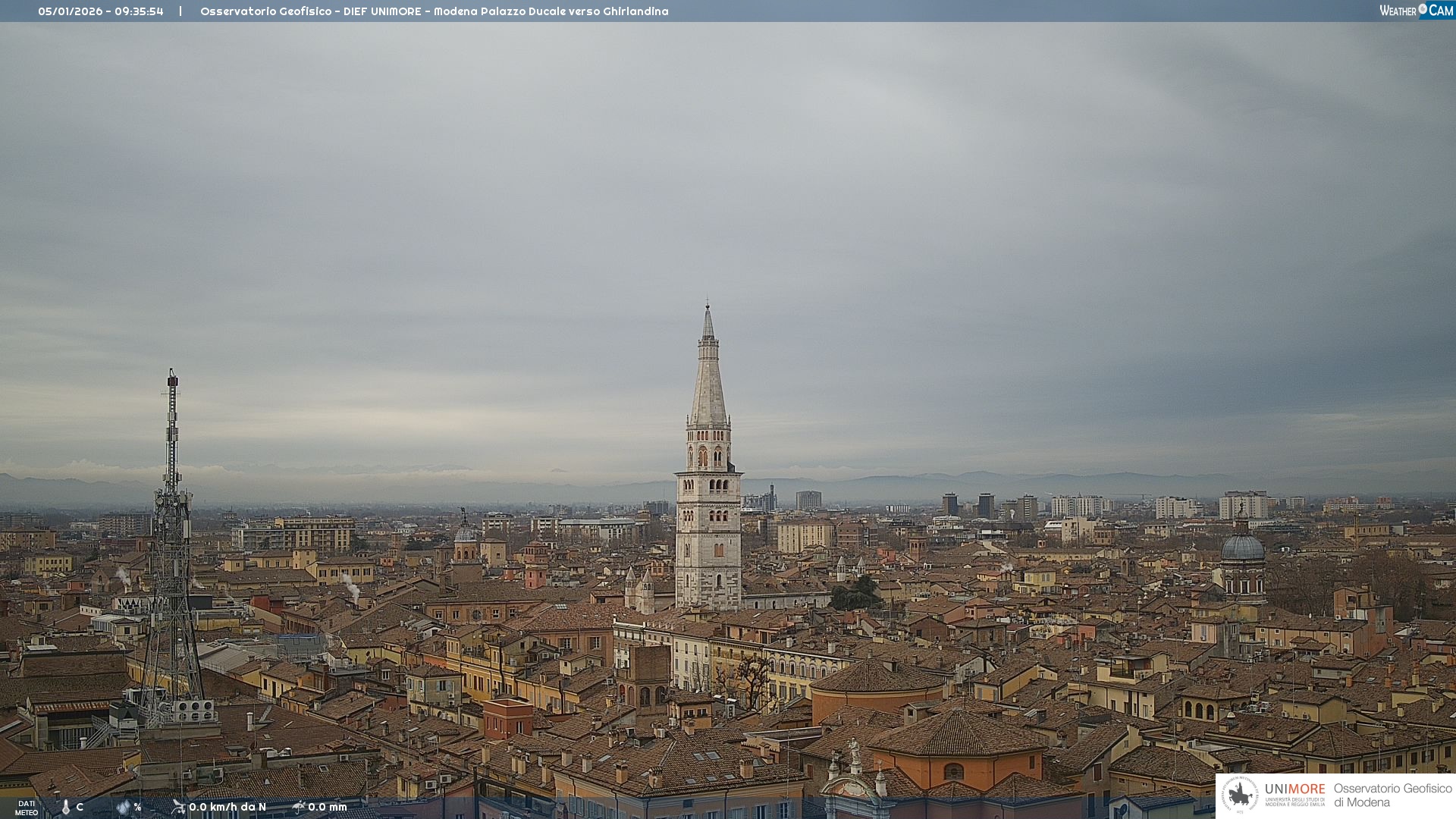Click the wind anemometer icon
The width and height of the screenshot is (1456, 819).
178,807
